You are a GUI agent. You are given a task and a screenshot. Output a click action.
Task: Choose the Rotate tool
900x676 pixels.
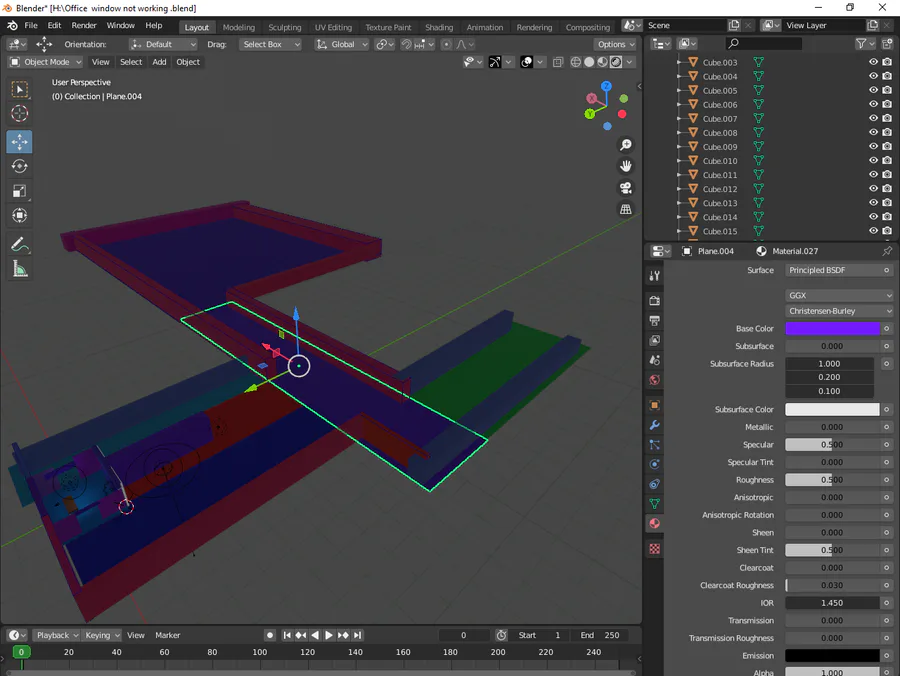point(20,166)
